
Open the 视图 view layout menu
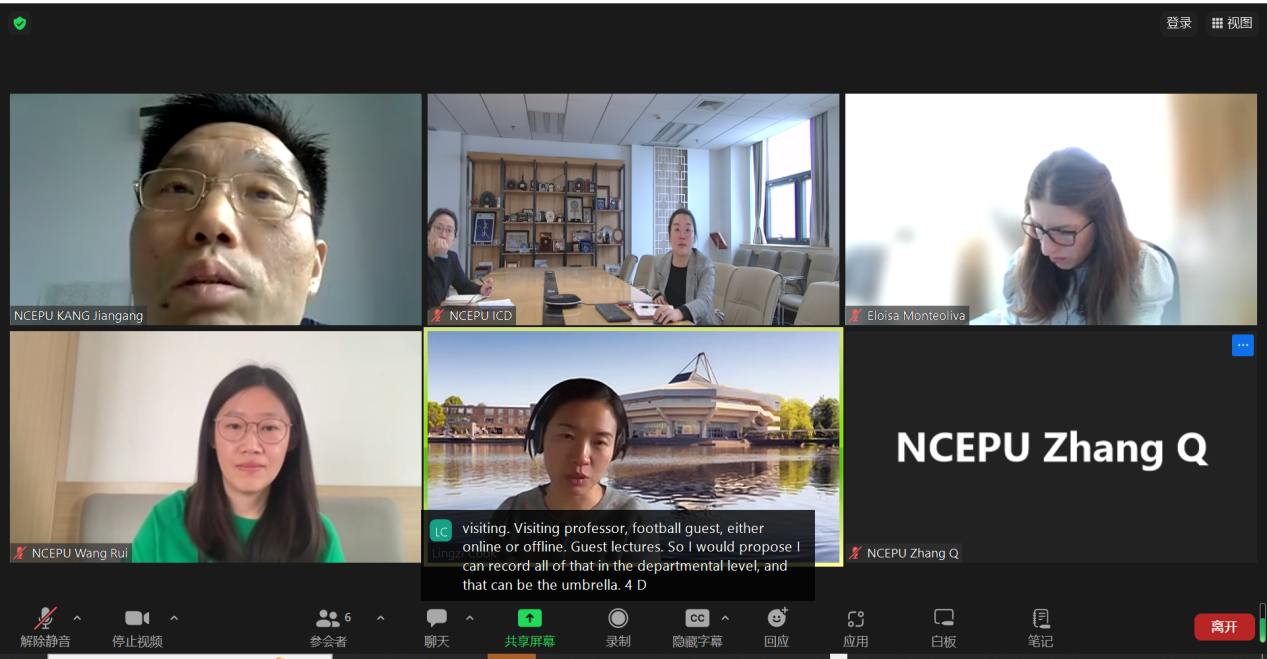1232,23
